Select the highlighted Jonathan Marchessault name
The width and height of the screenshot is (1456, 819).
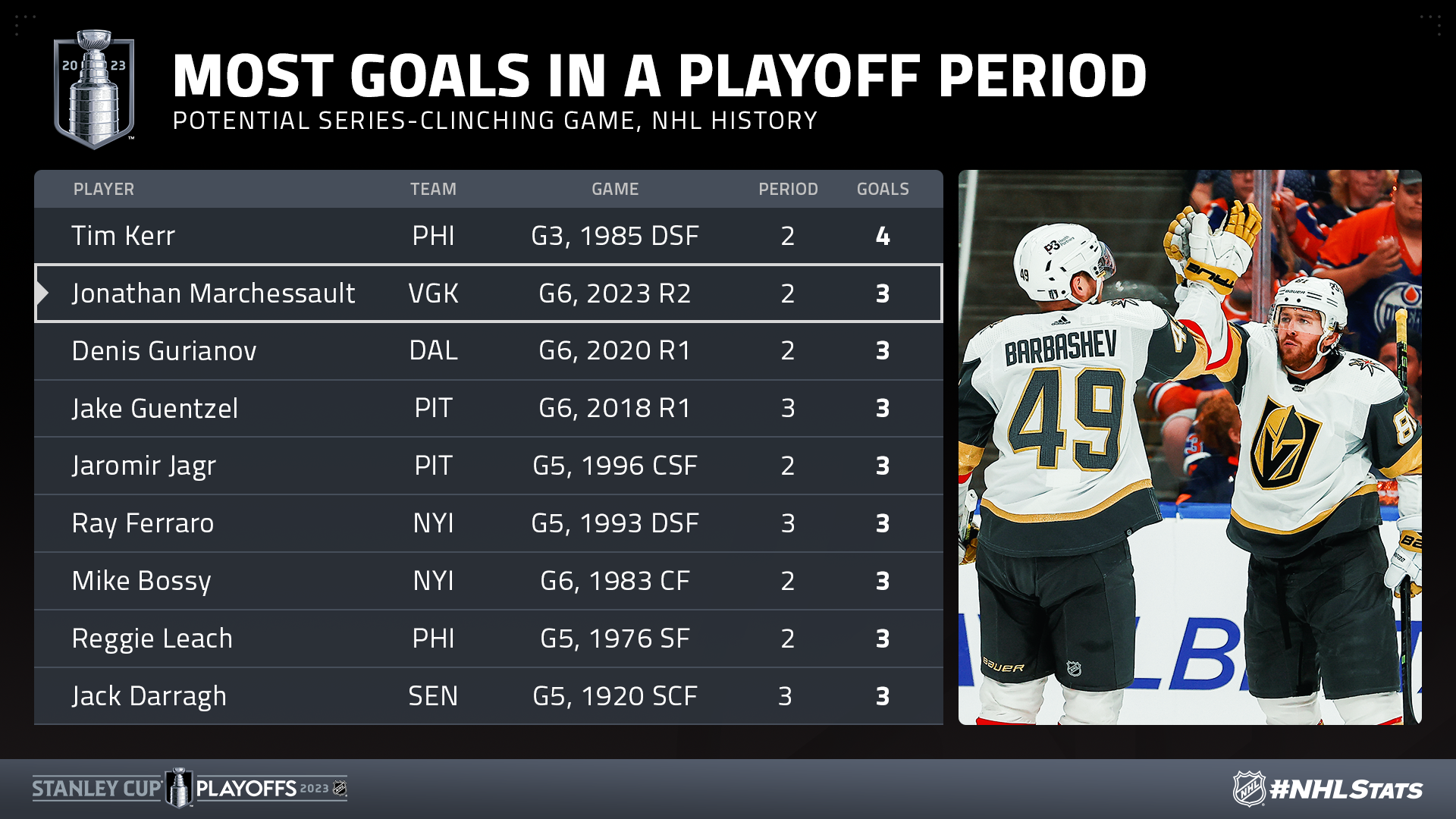[213, 293]
